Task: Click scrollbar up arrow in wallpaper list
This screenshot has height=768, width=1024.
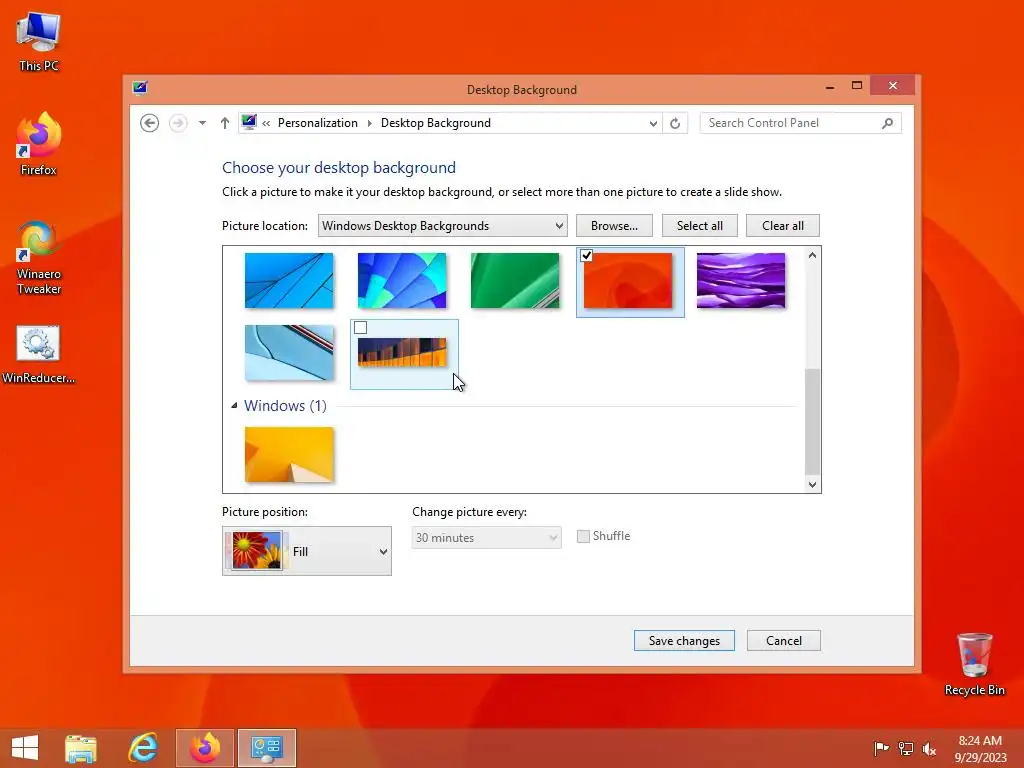Action: (x=812, y=255)
